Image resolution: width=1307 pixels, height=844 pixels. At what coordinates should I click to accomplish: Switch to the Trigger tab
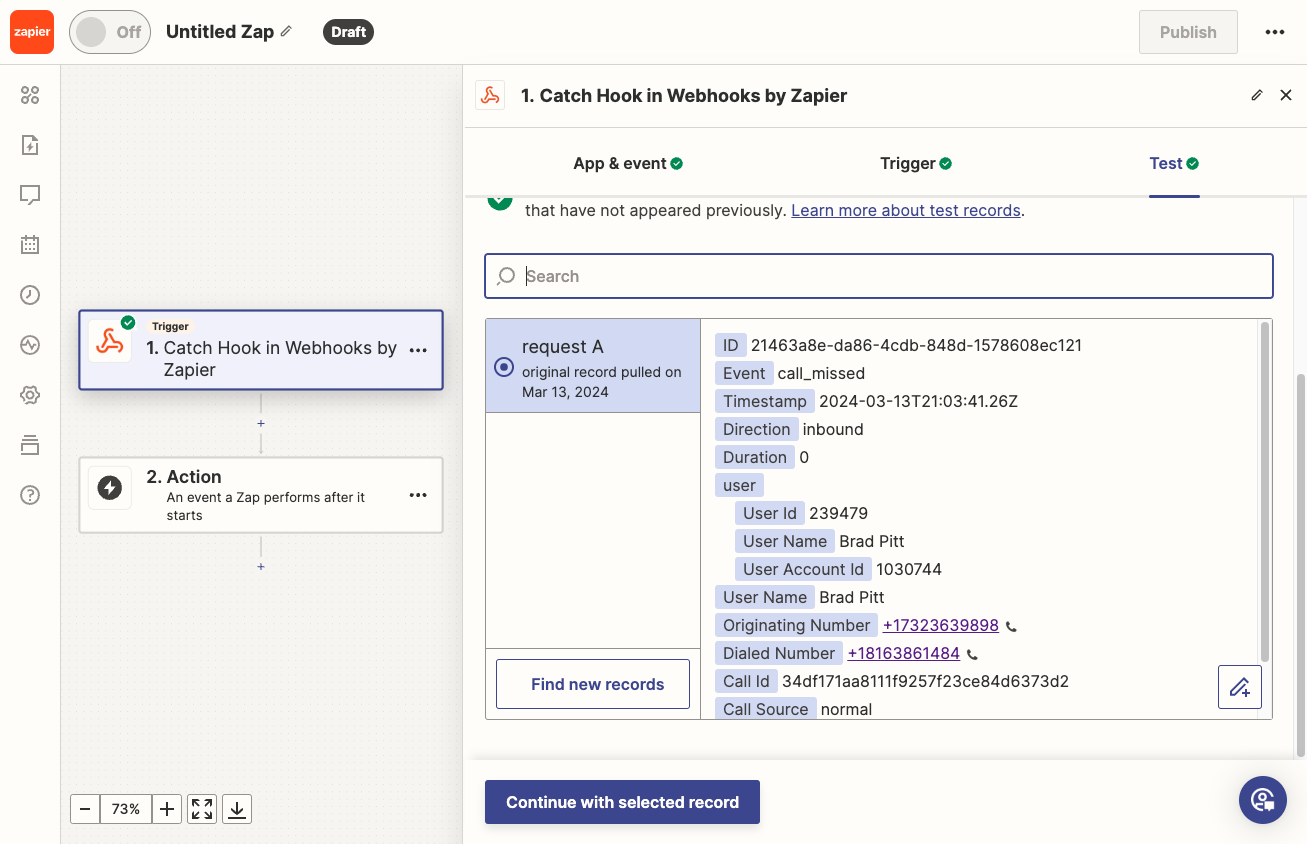(916, 163)
